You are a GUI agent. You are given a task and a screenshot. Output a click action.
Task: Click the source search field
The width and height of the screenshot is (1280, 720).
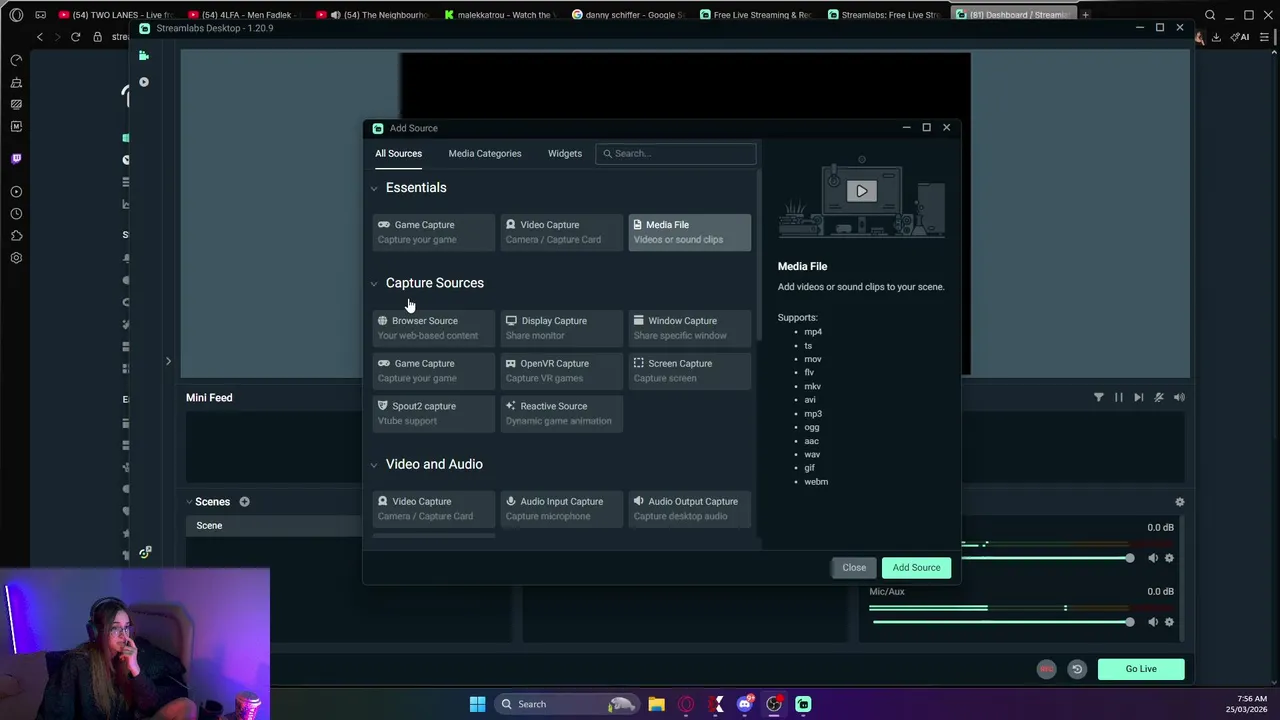pos(676,153)
